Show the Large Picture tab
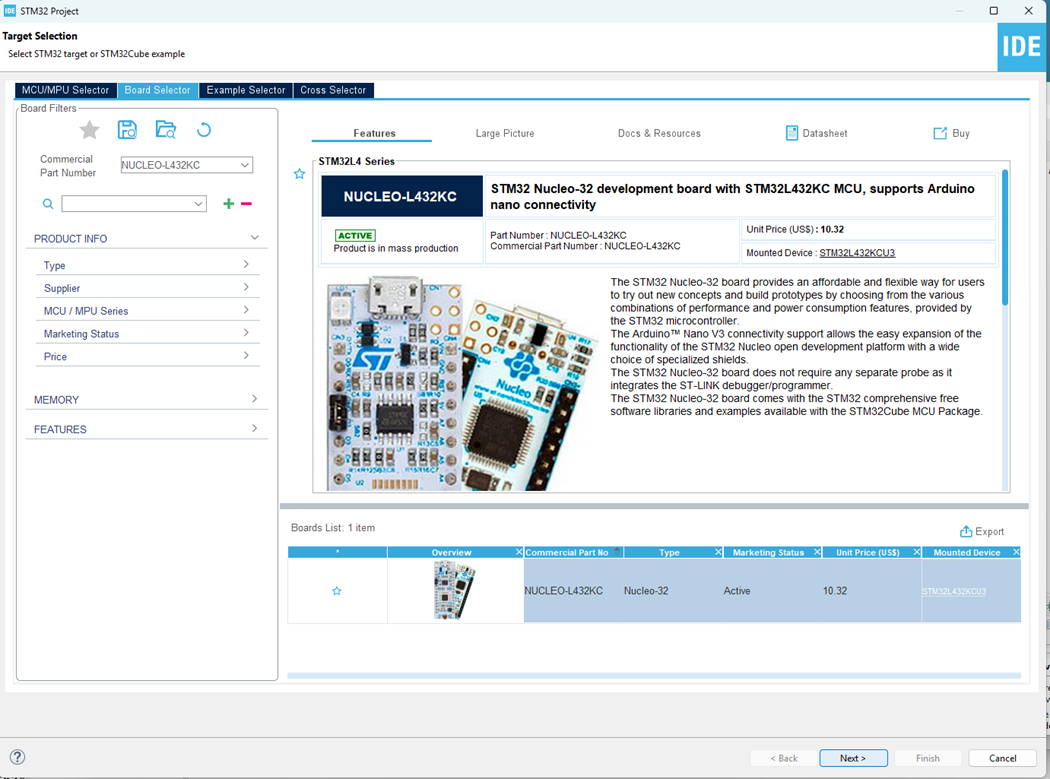The image size is (1050, 779). coord(505,133)
